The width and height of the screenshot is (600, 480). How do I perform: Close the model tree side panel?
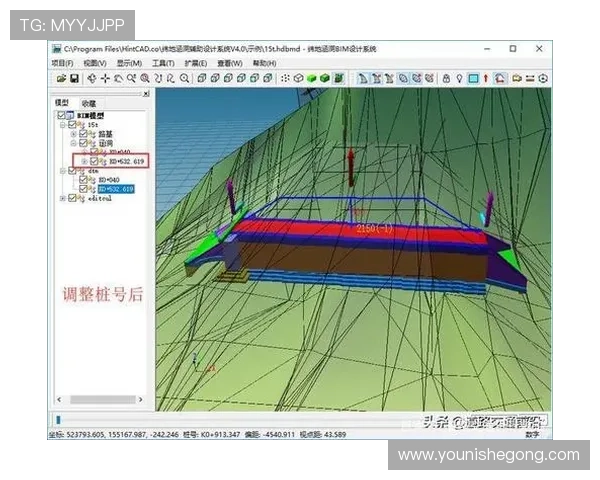(146, 94)
